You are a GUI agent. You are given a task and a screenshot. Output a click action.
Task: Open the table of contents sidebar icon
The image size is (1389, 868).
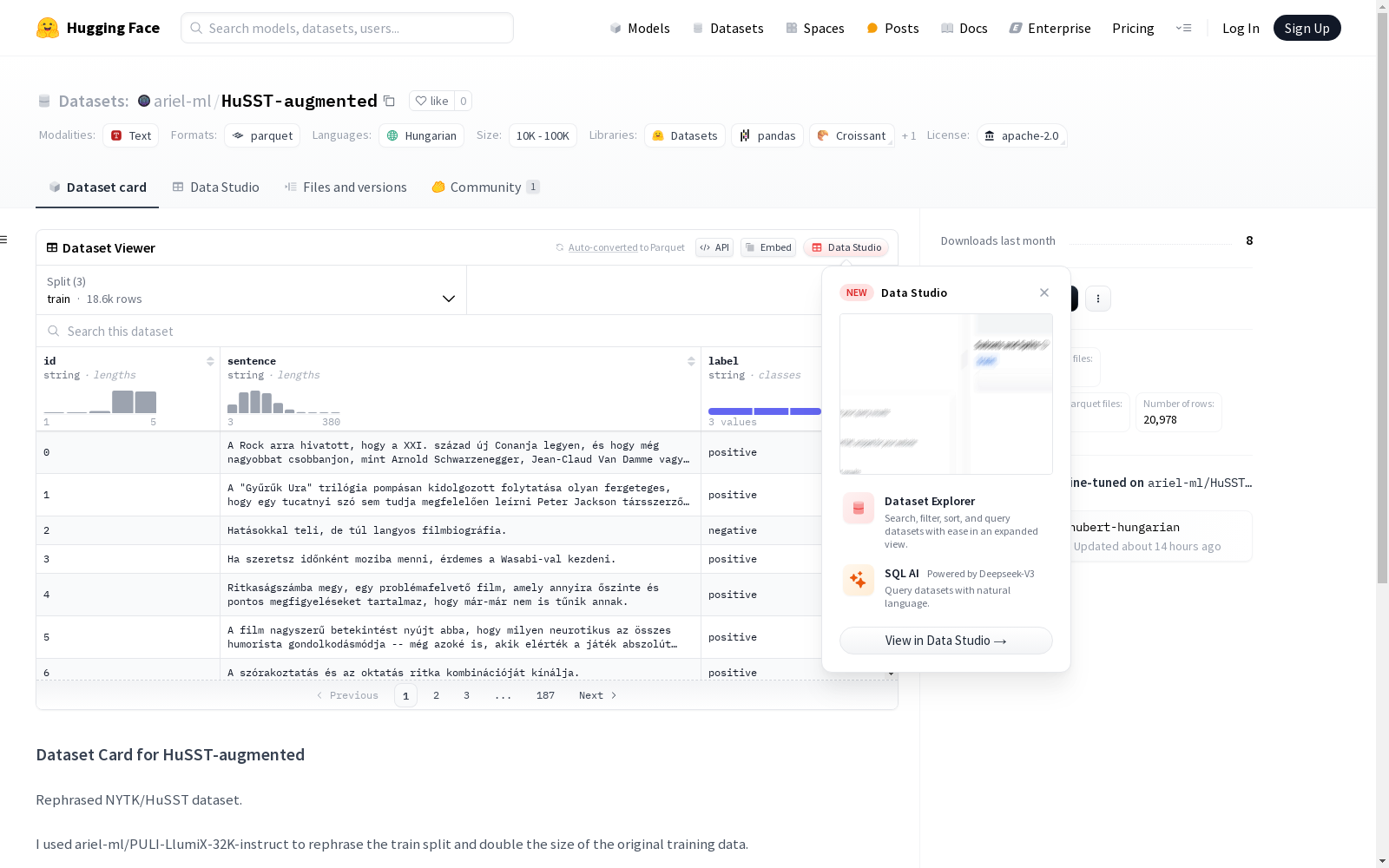tap(4, 240)
